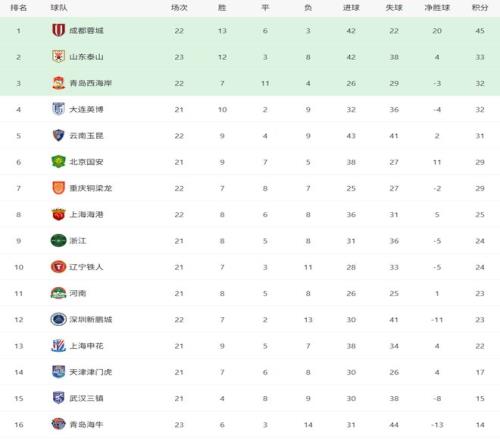Click the 青岛海牛 team name
The height and width of the screenshot is (440, 500).
click(x=86, y=425)
